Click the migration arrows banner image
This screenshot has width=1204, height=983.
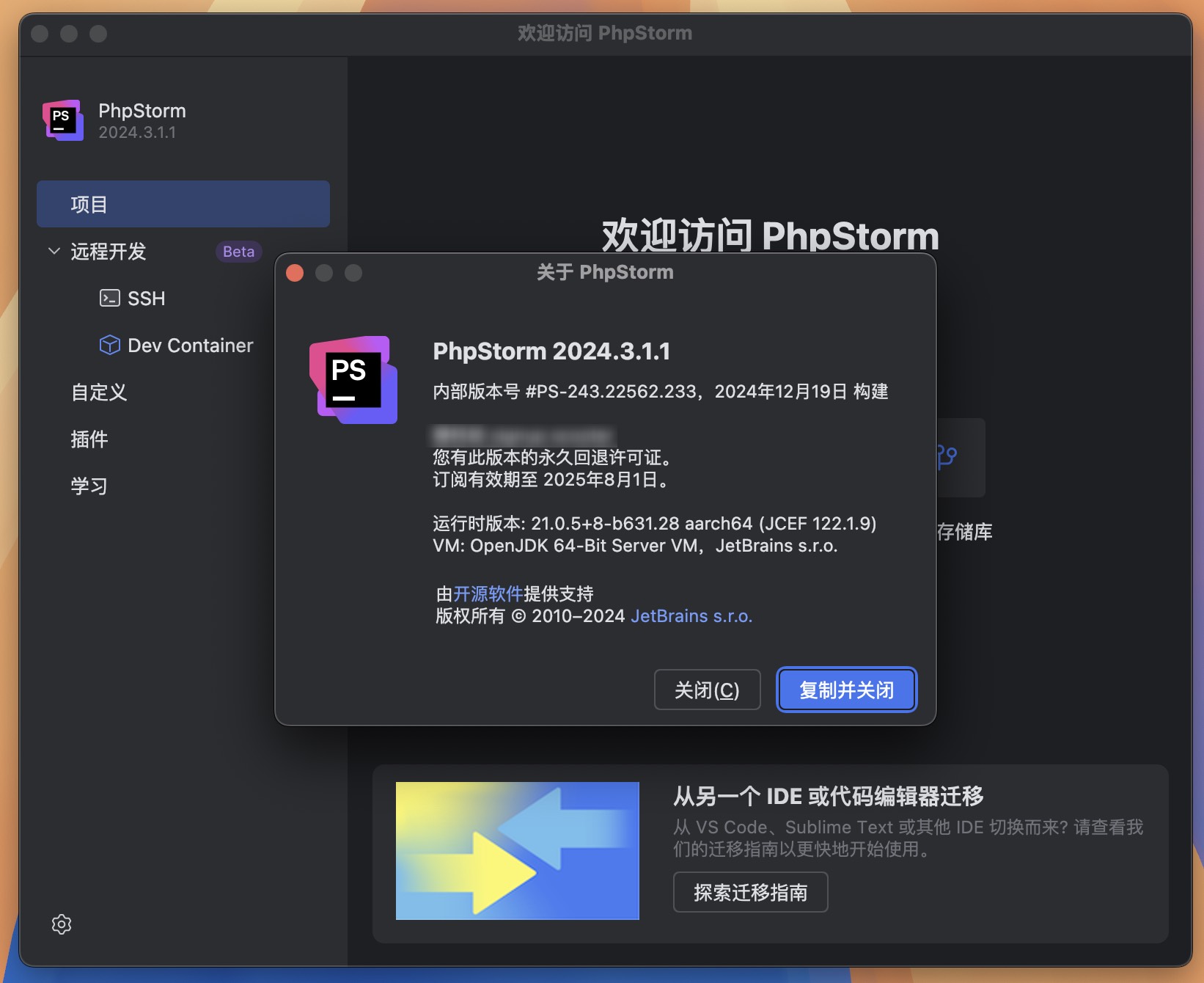pyautogui.click(x=517, y=851)
